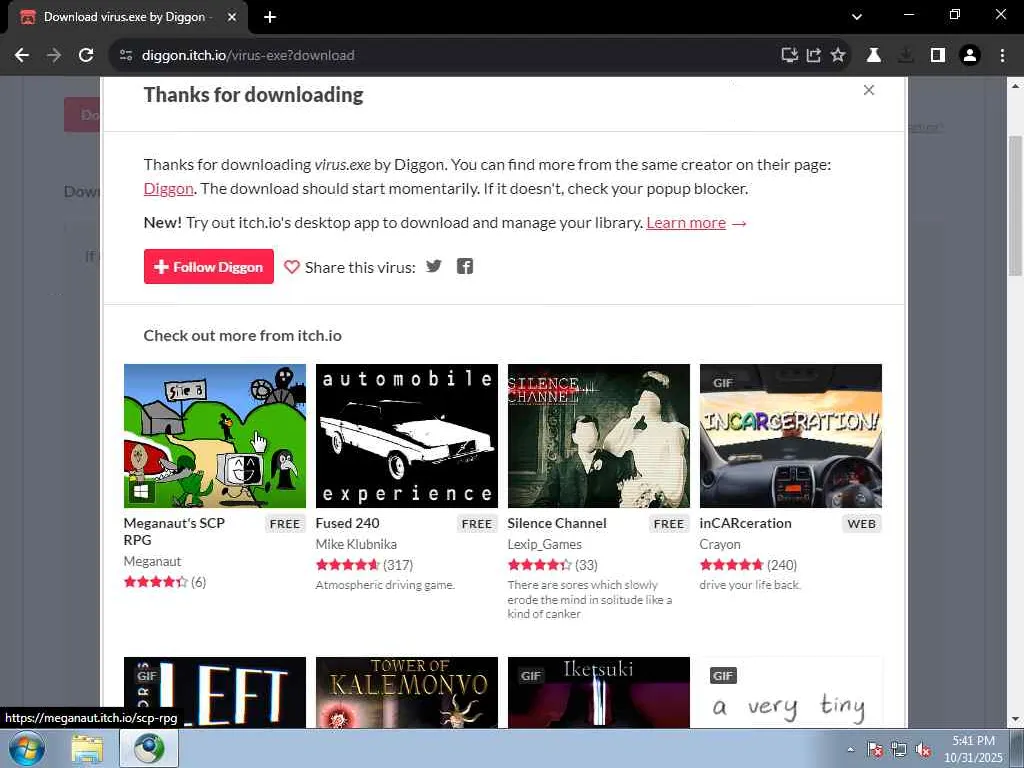
Task: Open the Fused 240 automobile experience thumbnail
Action: 407,436
